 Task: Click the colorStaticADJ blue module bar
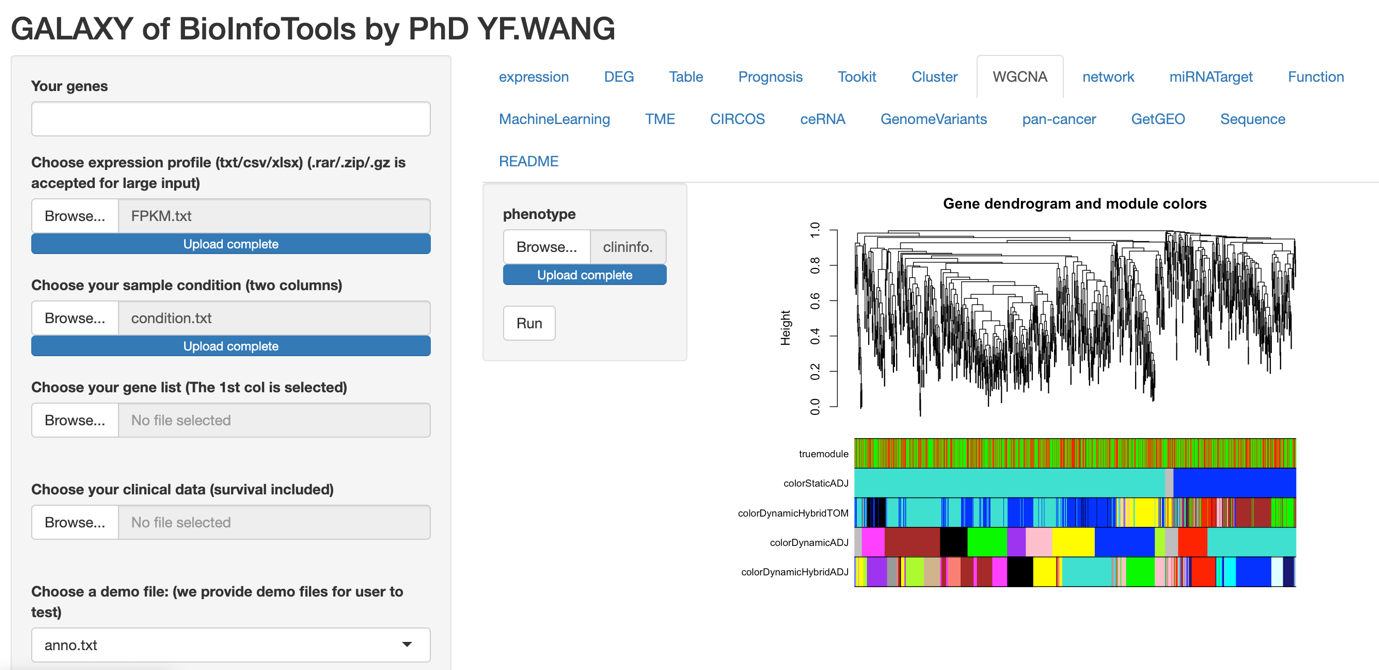pos(1234,483)
